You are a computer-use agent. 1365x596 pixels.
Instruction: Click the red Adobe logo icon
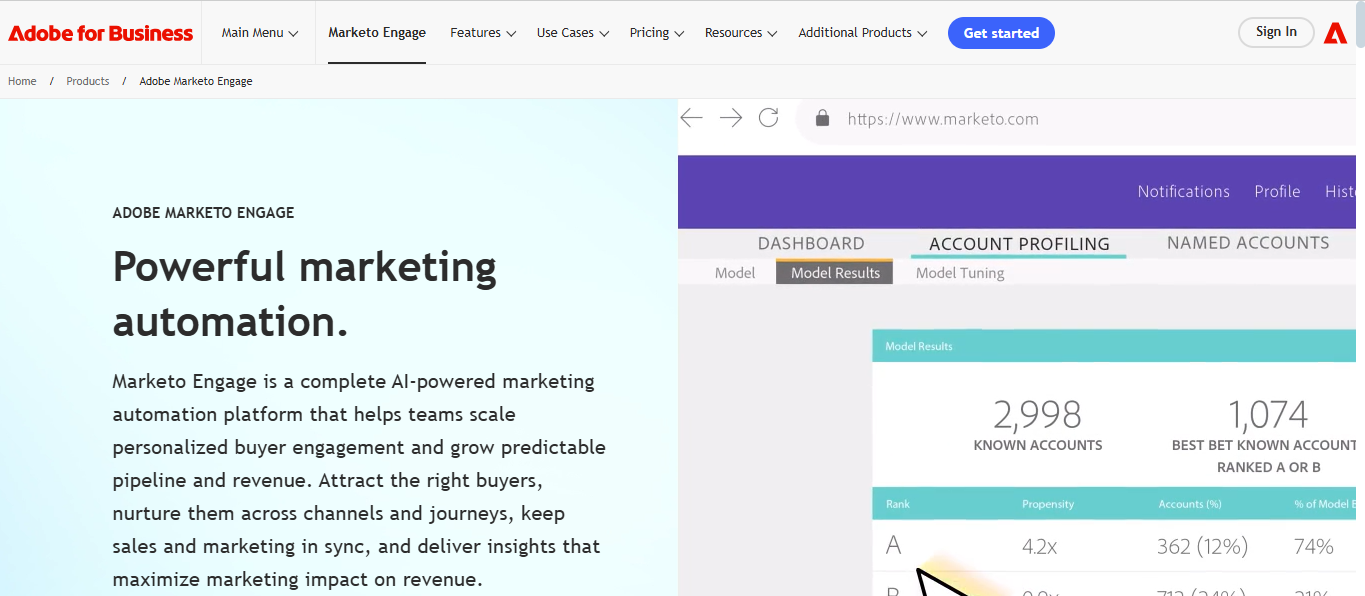(x=1335, y=33)
